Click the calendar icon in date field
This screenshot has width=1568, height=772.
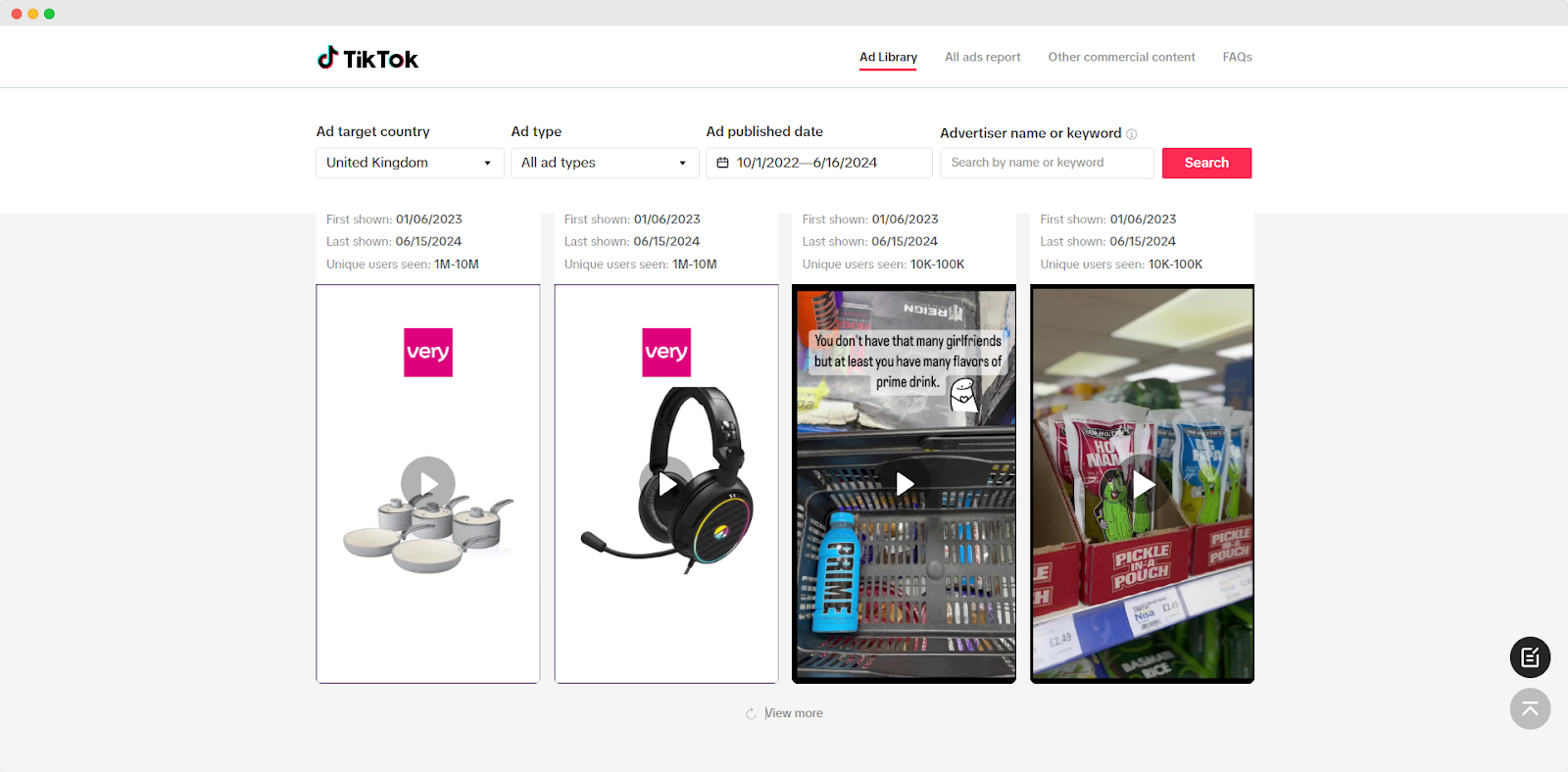pos(723,163)
